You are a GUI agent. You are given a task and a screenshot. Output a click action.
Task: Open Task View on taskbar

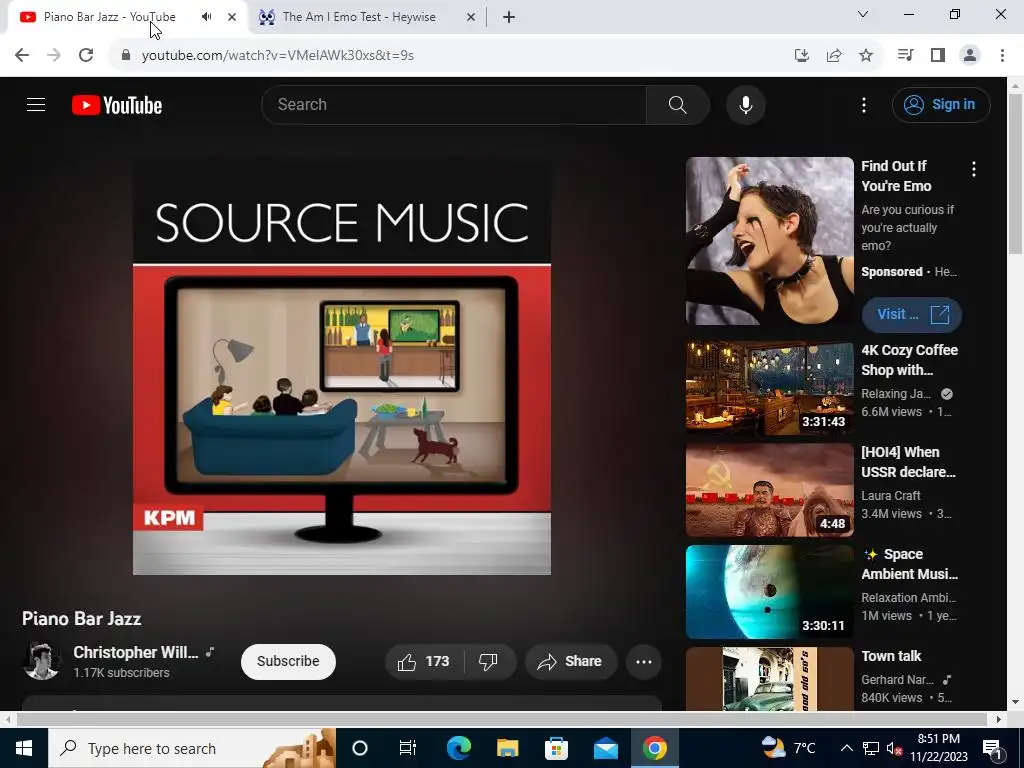(x=408, y=748)
